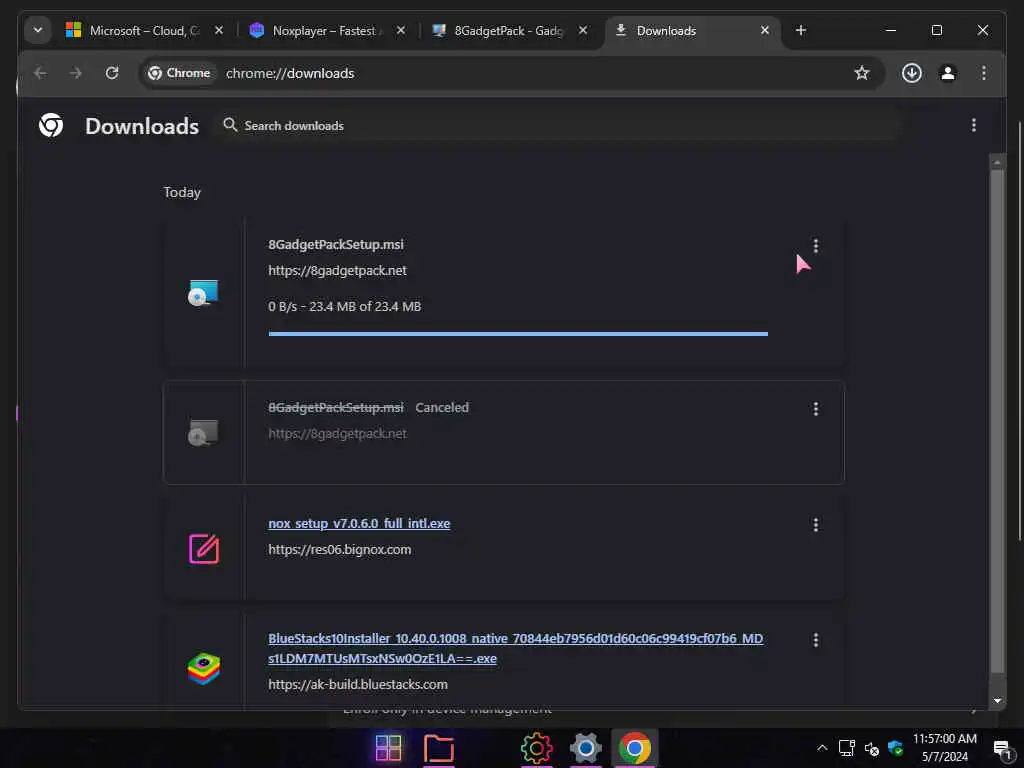The height and width of the screenshot is (768, 1024).
Task: Click the https://ak-build.bluestacks.com source URL
Action: (358, 684)
